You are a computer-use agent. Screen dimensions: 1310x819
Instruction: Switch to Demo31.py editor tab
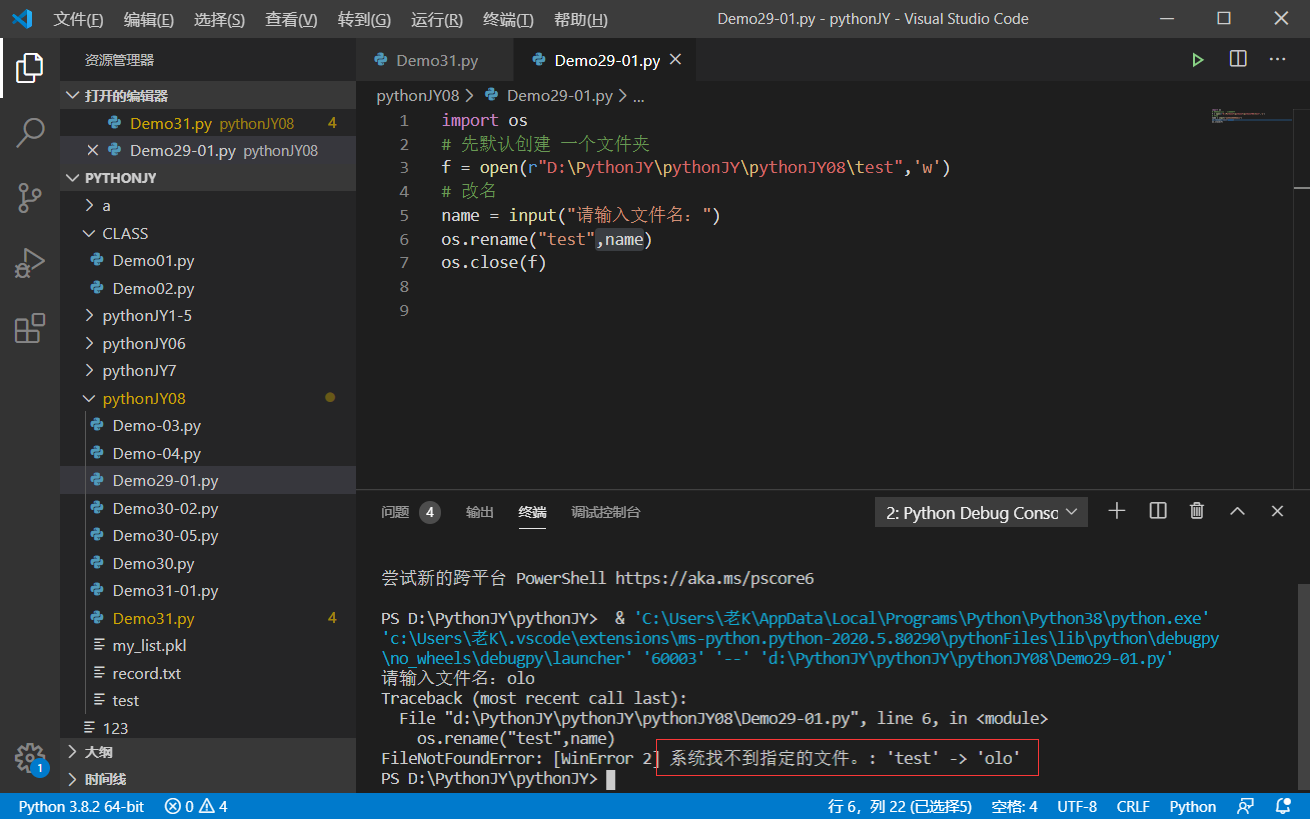(x=436, y=60)
